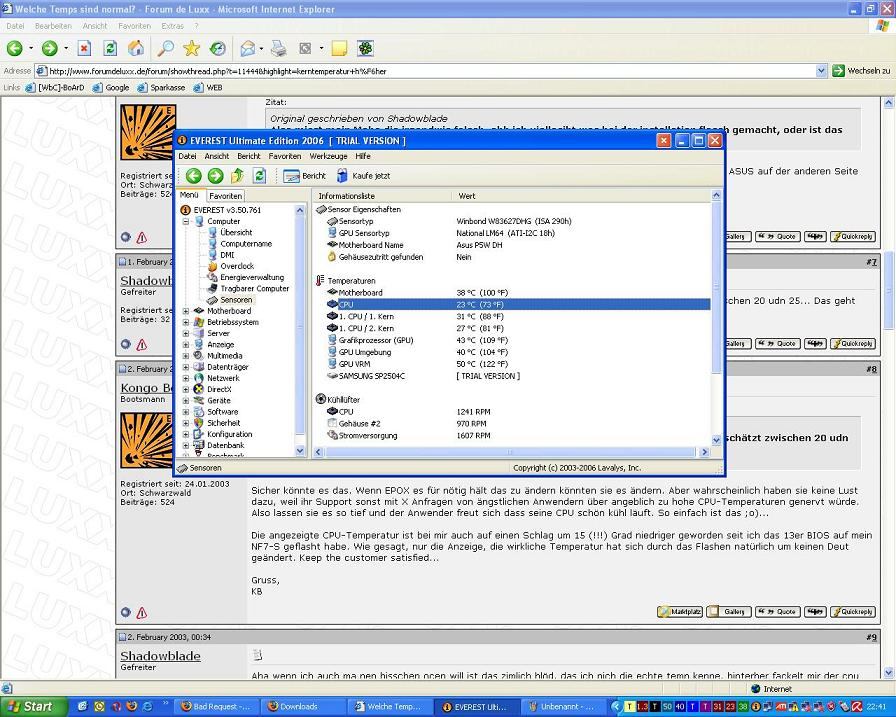Viewport: 896px width, 717px height.
Task: Click EVEREST info list horizontal scrollbar
Action: coord(511,452)
